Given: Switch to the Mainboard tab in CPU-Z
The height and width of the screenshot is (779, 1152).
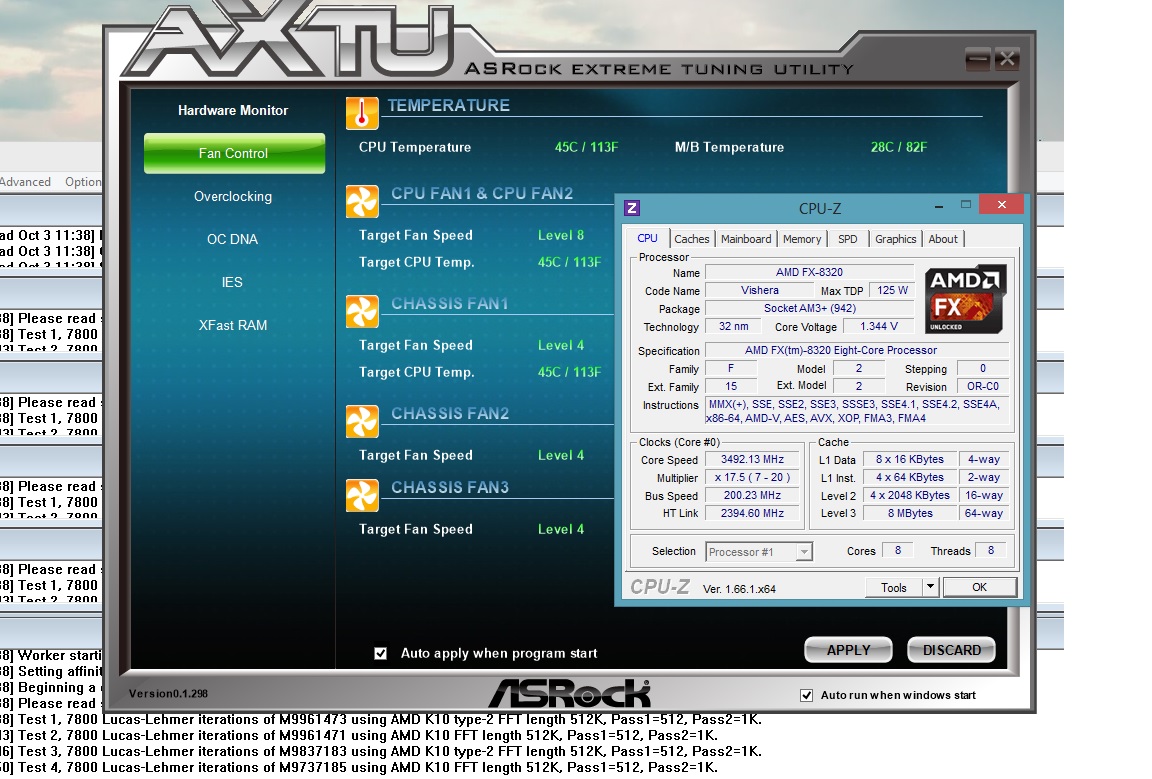Looking at the screenshot, I should coord(746,239).
